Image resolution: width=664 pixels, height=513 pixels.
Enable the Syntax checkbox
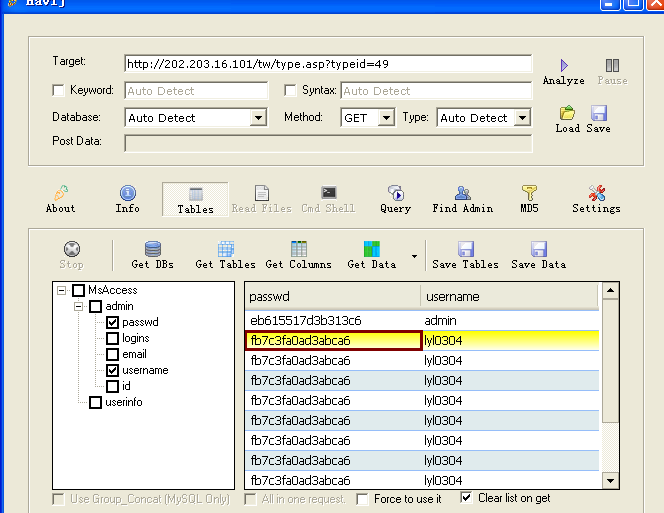click(290, 90)
